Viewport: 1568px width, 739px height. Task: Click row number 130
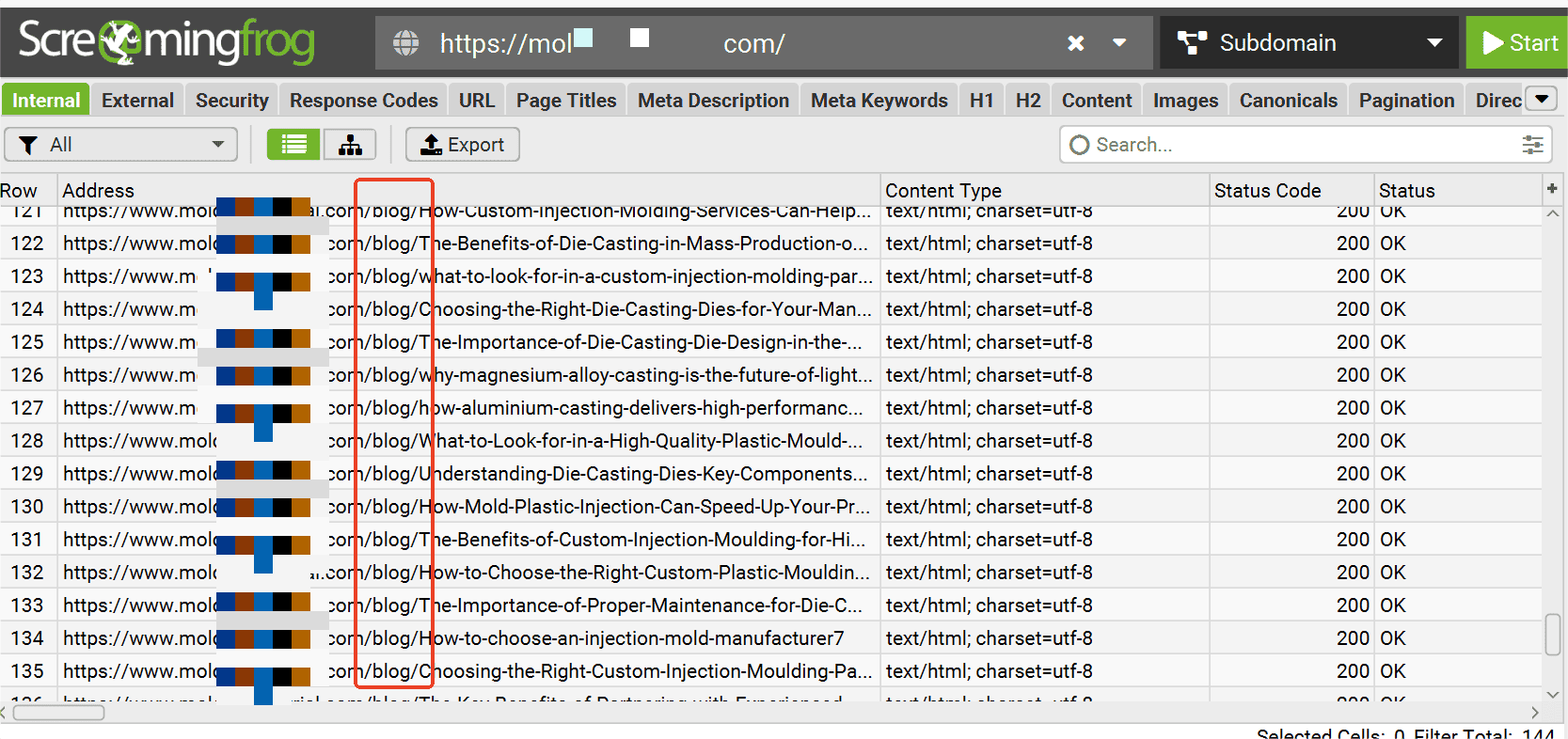coord(27,507)
